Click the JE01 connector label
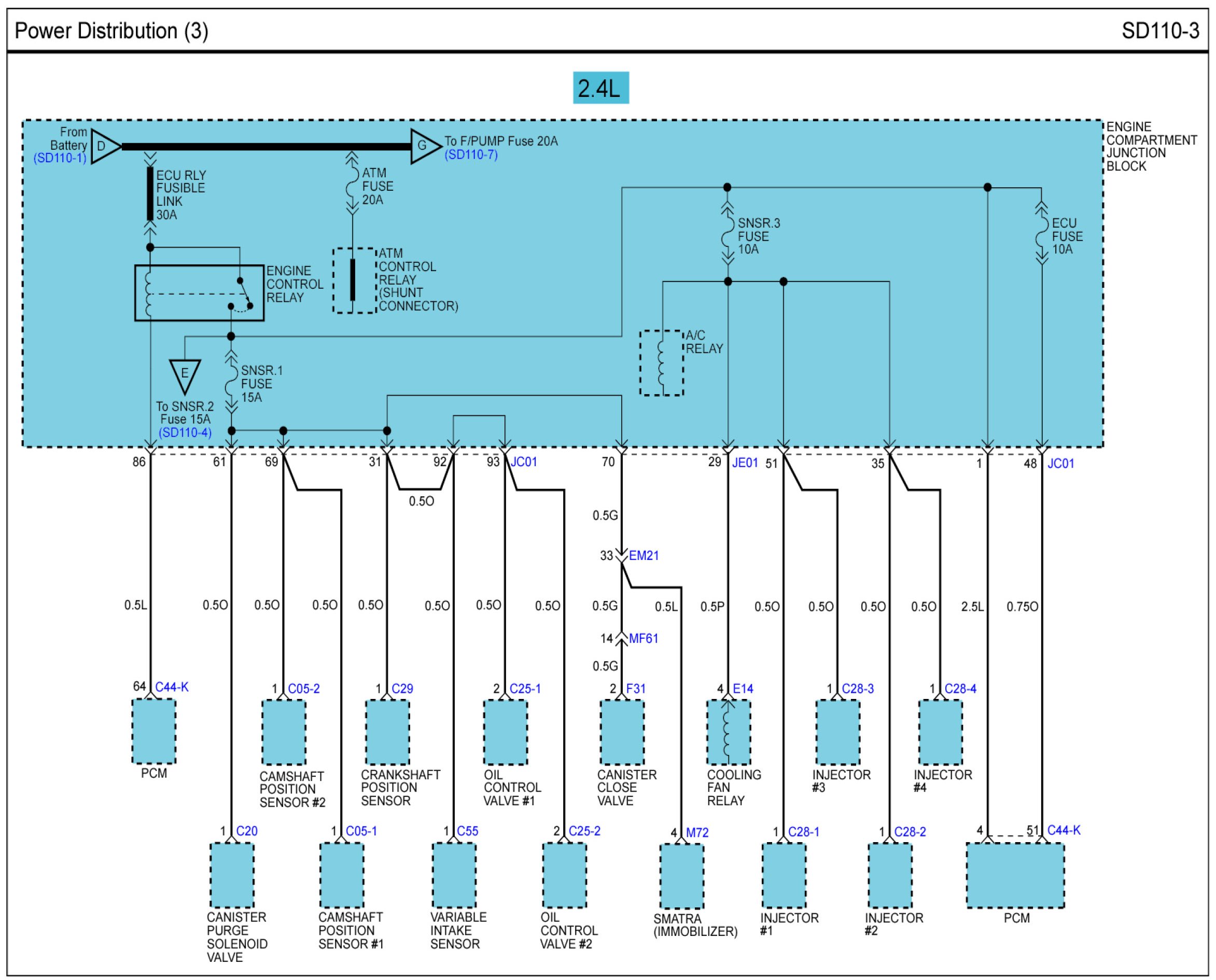The width and height of the screenshot is (1216, 980). (x=745, y=463)
